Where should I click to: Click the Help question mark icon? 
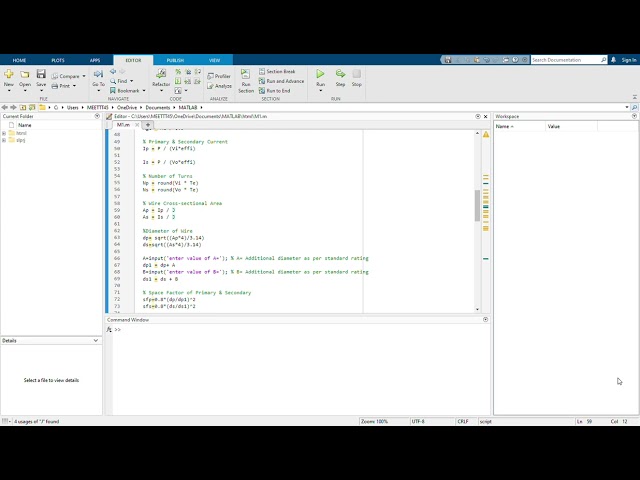(x=515, y=60)
